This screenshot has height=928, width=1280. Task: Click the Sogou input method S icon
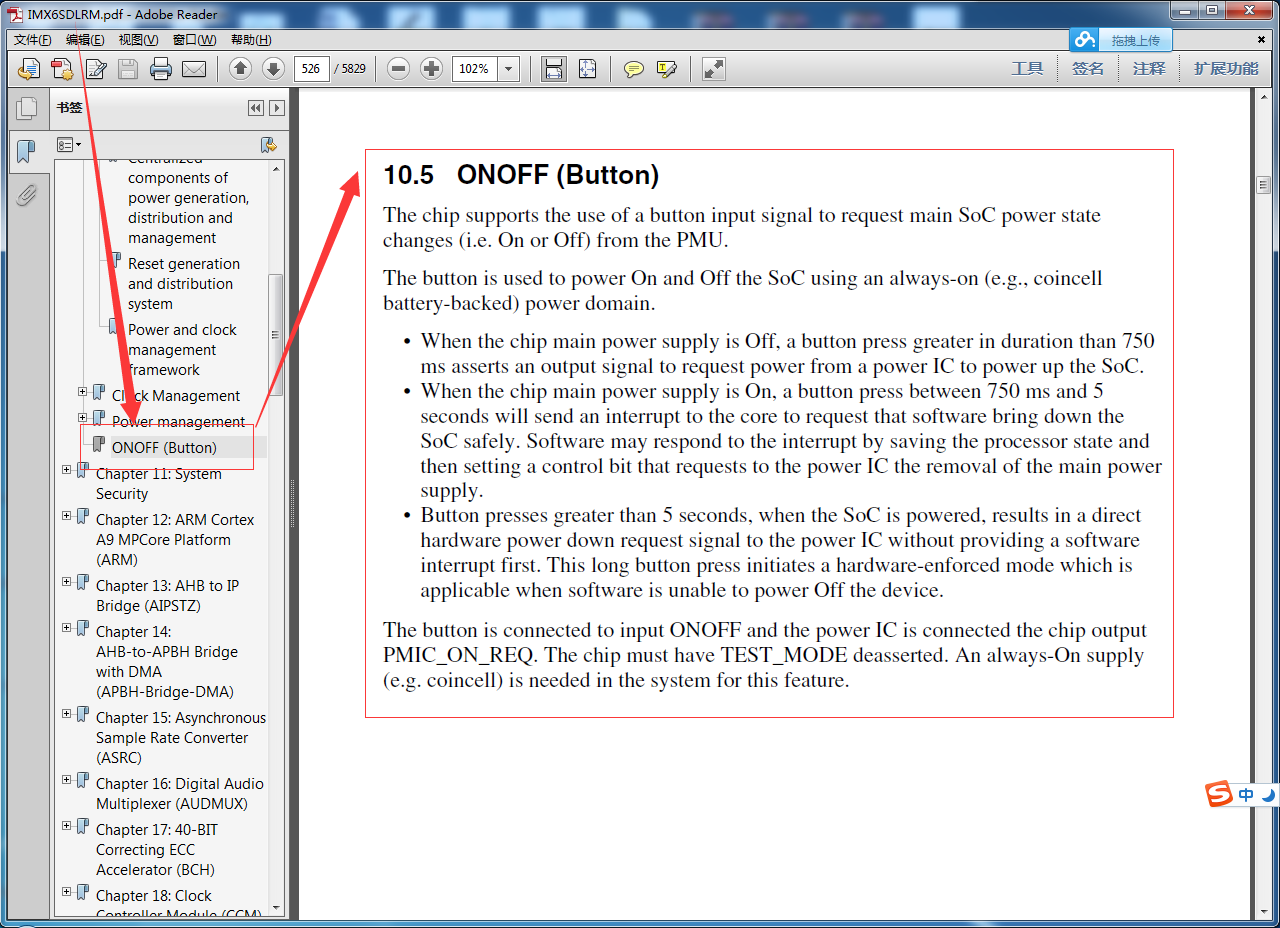[1219, 795]
